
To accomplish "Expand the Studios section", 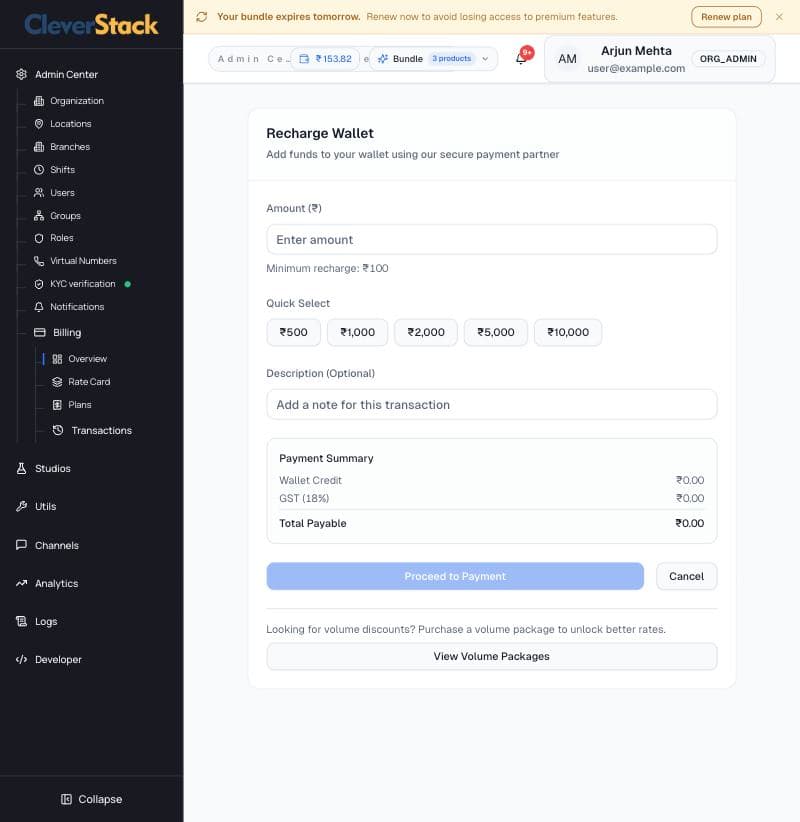I will (52, 469).
